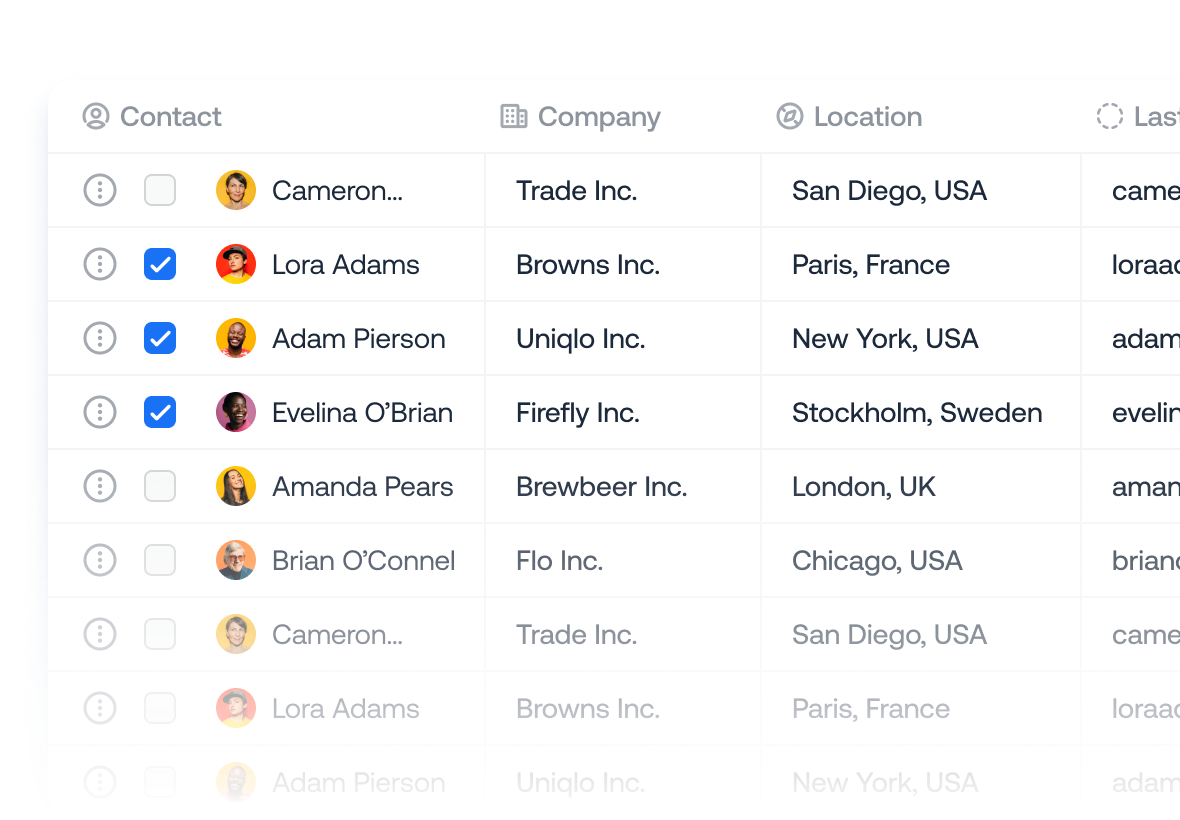
Task: Uncheck the Evelina O'Brian checkbox
Action: coord(160,412)
